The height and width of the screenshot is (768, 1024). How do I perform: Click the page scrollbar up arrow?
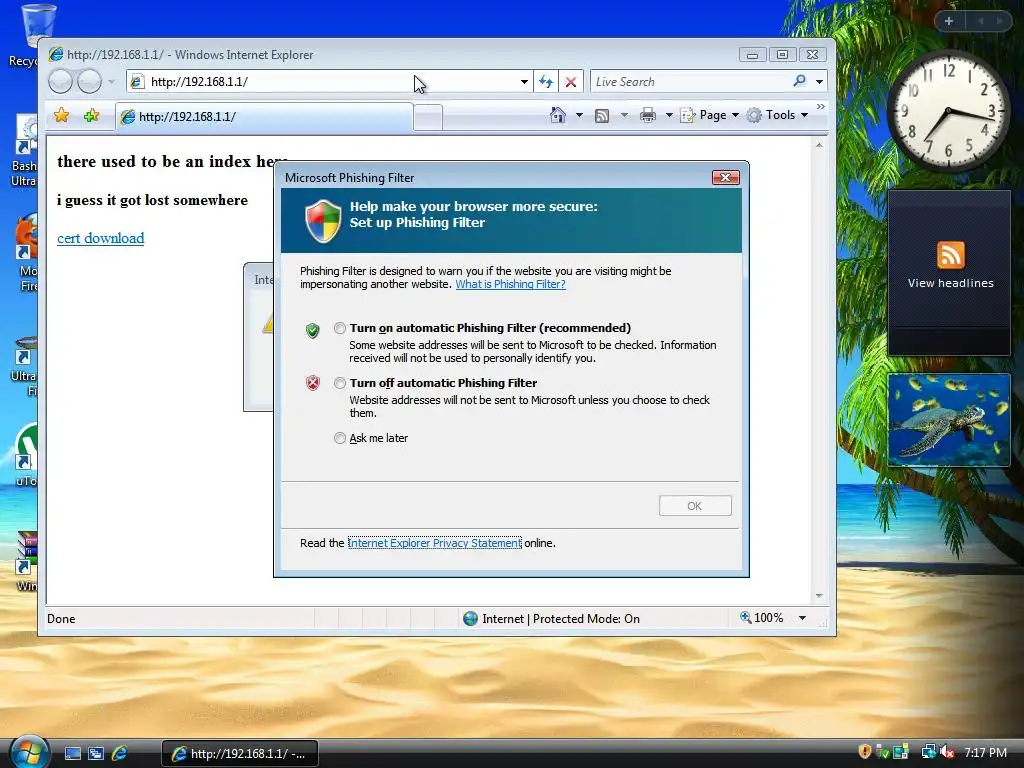coord(819,145)
